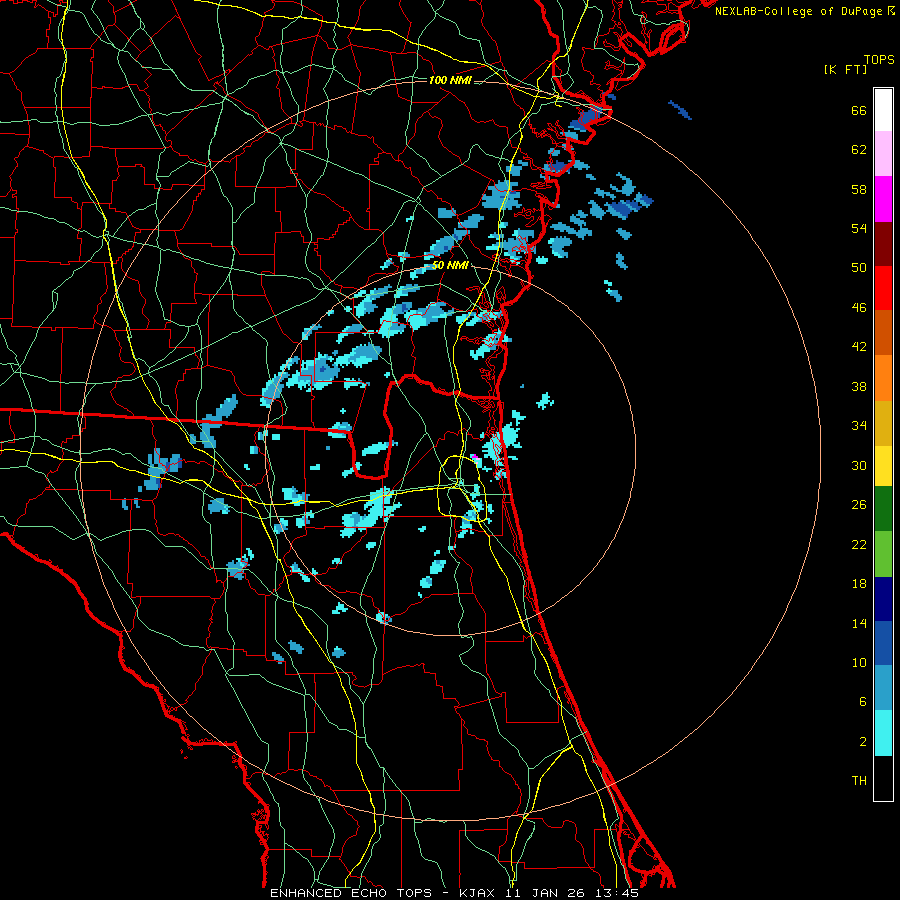Viewport: 900px width, 900px height.
Task: Click the small magenta echo pixel on map
Action: tap(475, 457)
